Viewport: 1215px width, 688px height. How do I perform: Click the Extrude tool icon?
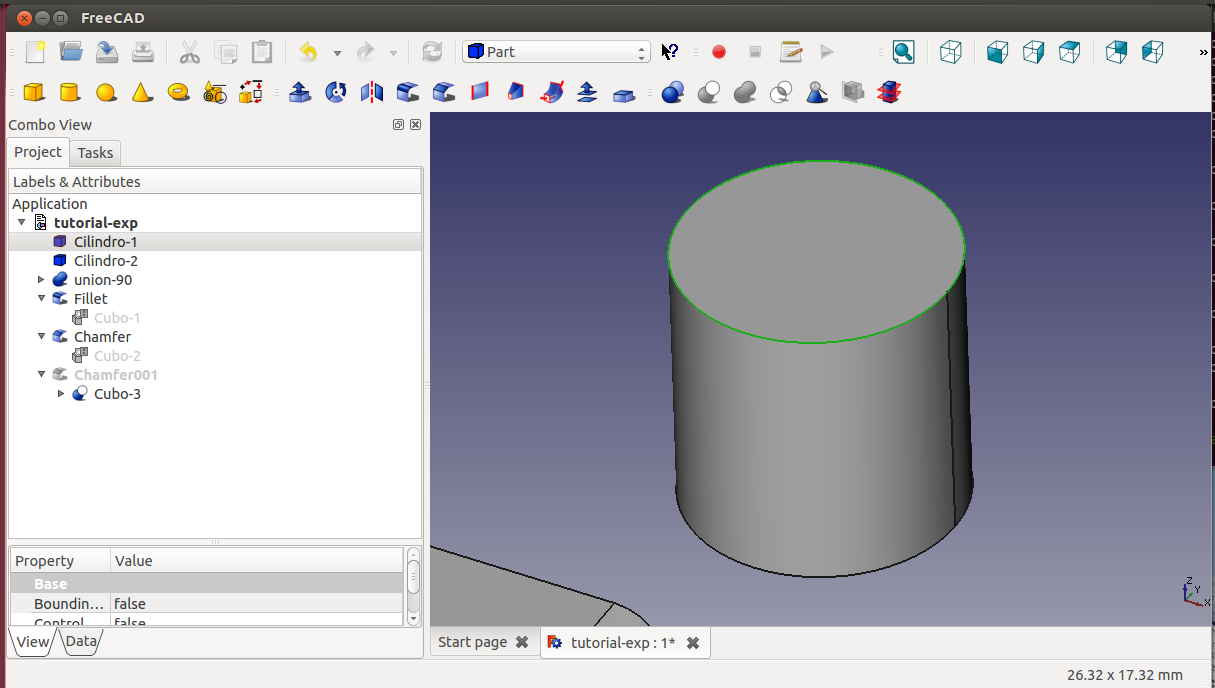point(299,92)
